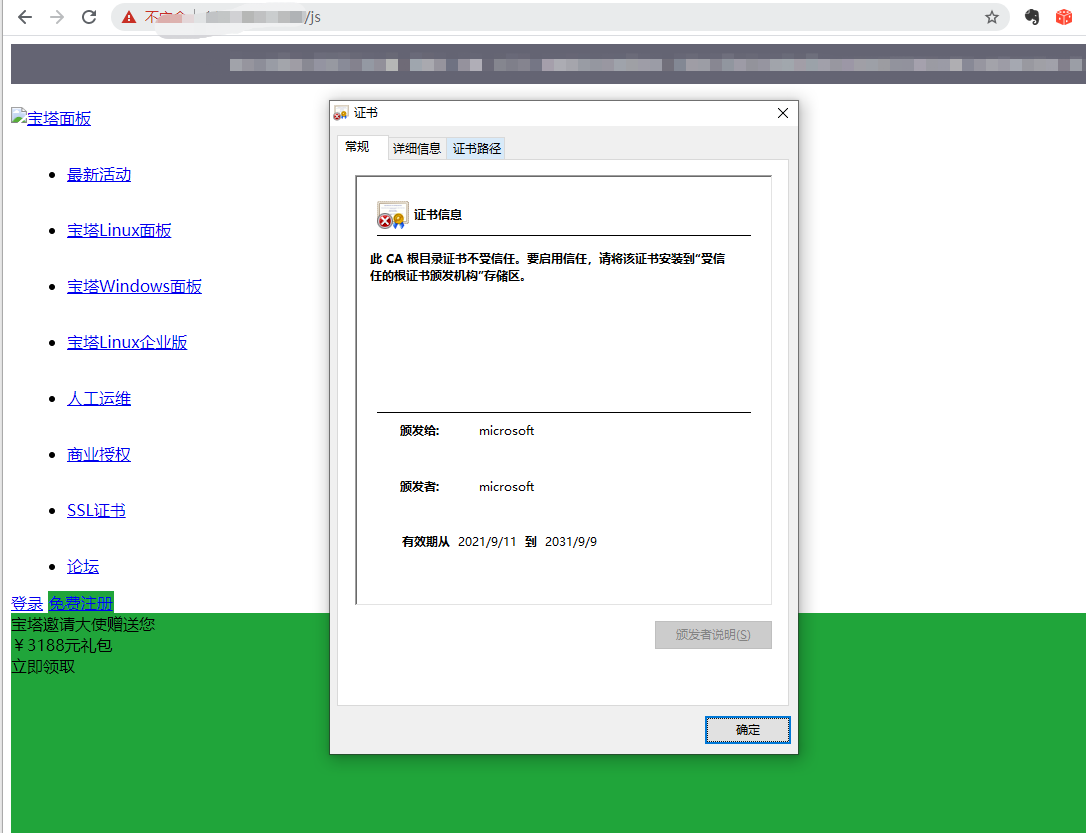Image resolution: width=1086 pixels, height=833 pixels.
Task: Click the start date 2021/9/11
Action: (x=487, y=541)
